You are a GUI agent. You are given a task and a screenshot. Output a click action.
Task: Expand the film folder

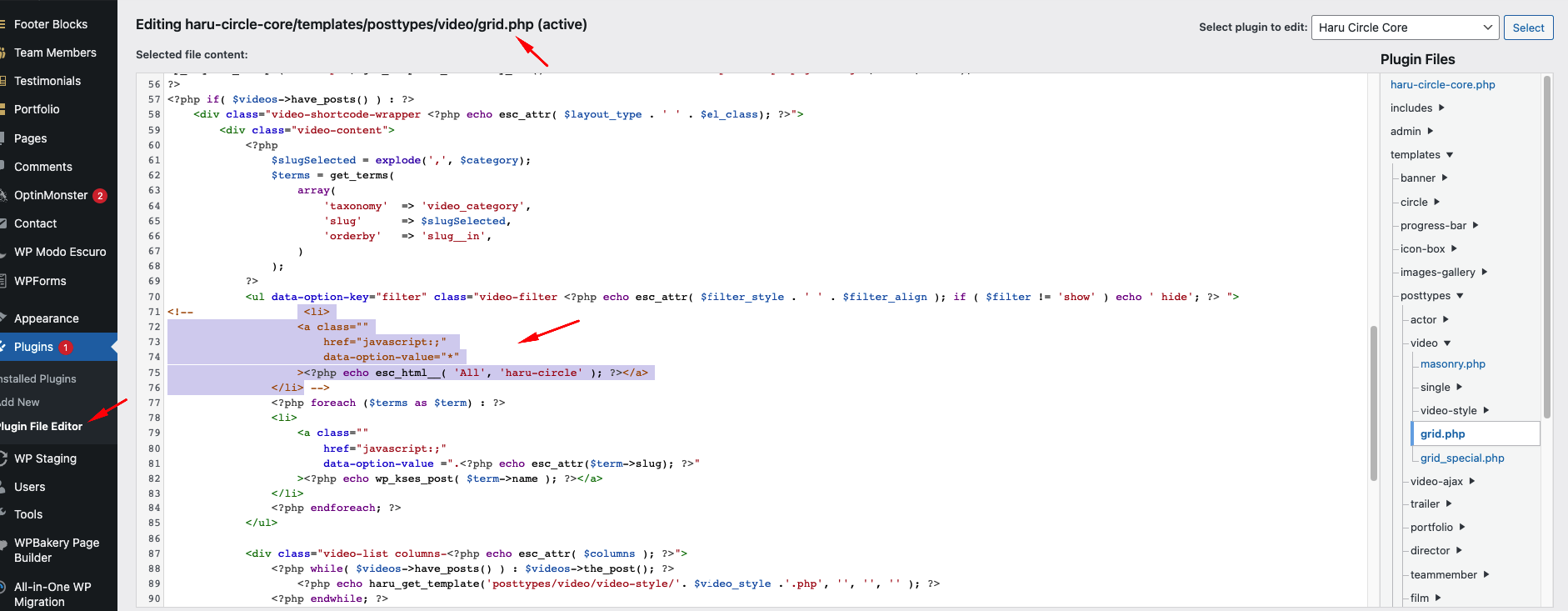tap(1425, 598)
